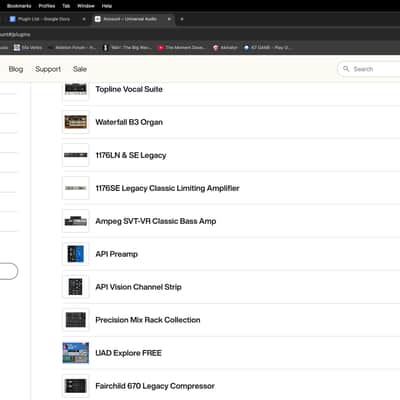Open the Help menu
This screenshot has width=400, height=400.
click(107, 6)
